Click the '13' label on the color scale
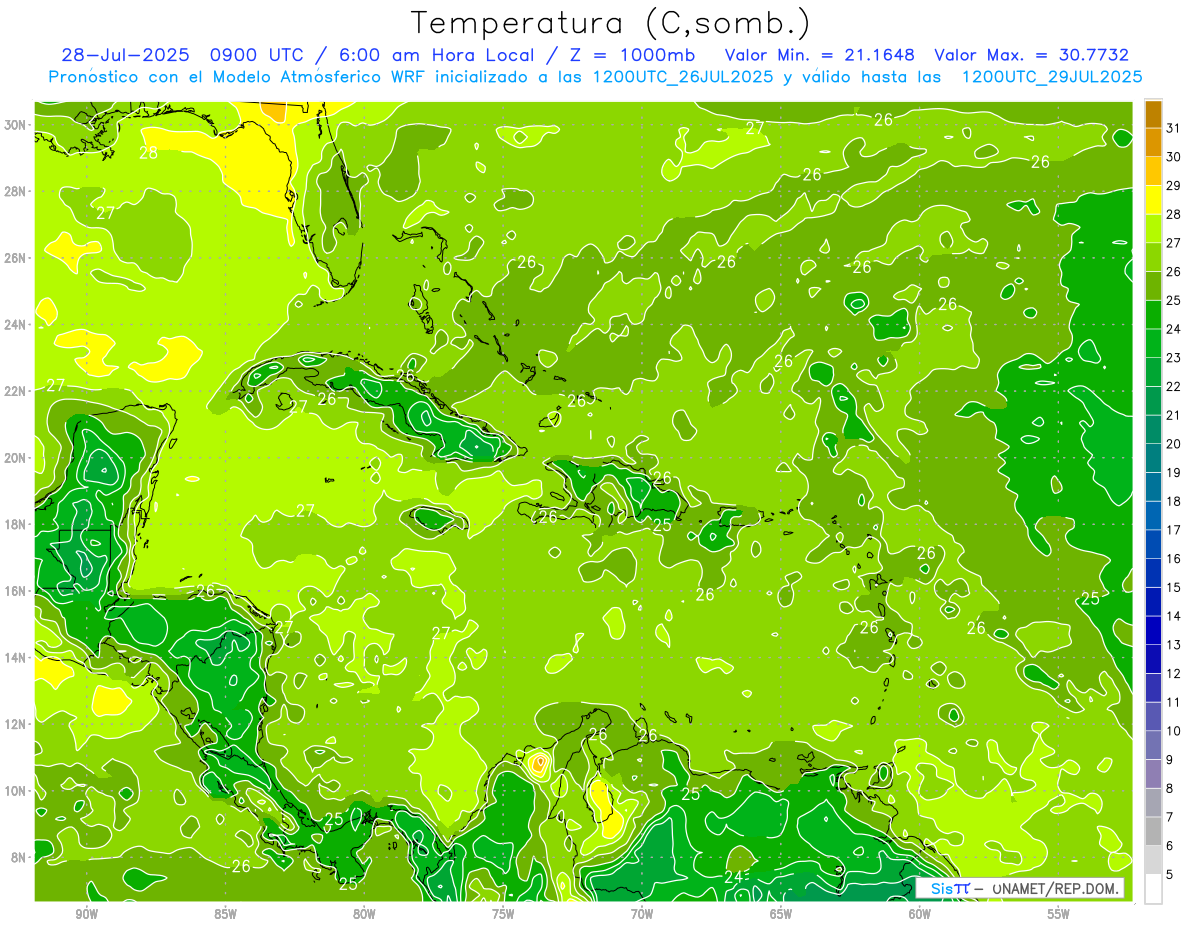The image size is (1200, 927). pyautogui.click(x=1174, y=645)
